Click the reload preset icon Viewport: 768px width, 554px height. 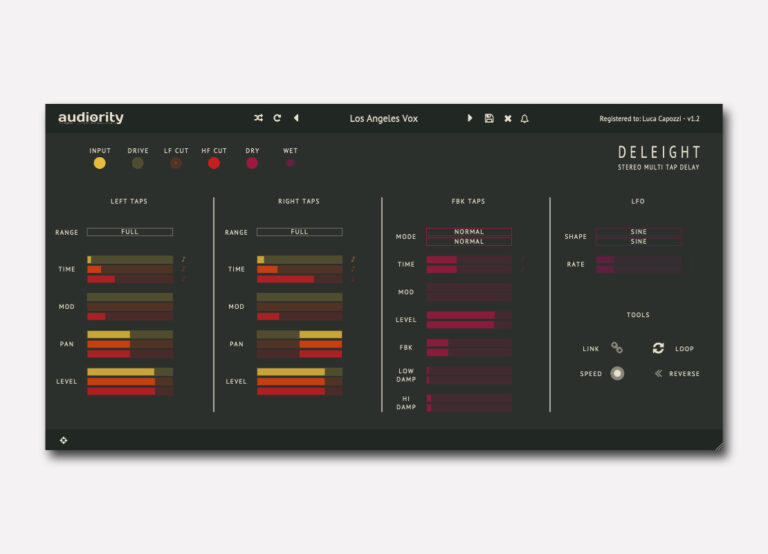(277, 118)
